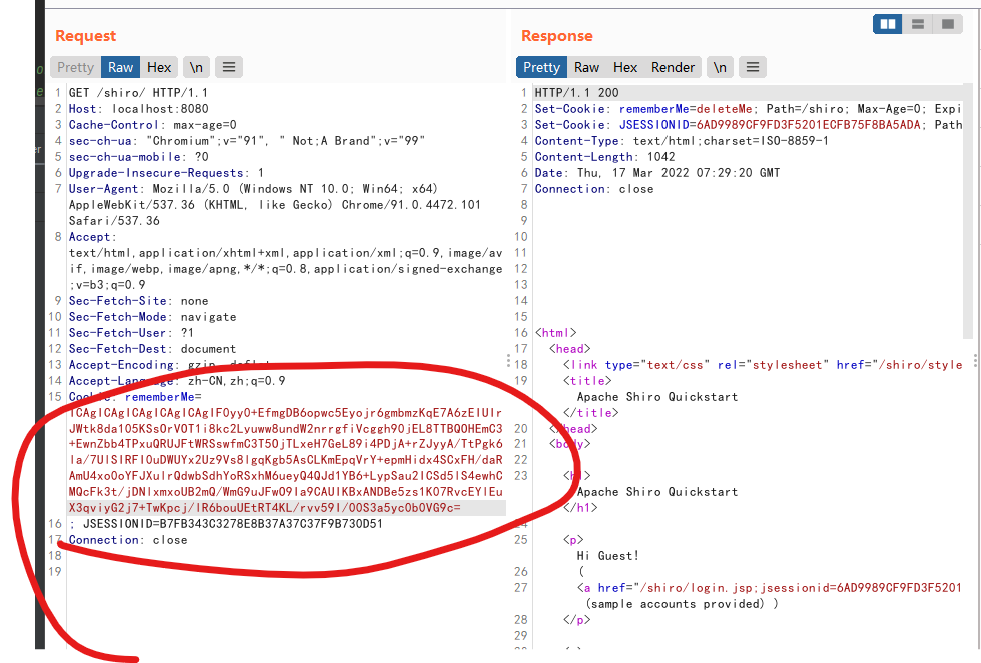Screen dimensions: 981x663
Task: Choose side-by-side split layout icon
Action: point(888,24)
